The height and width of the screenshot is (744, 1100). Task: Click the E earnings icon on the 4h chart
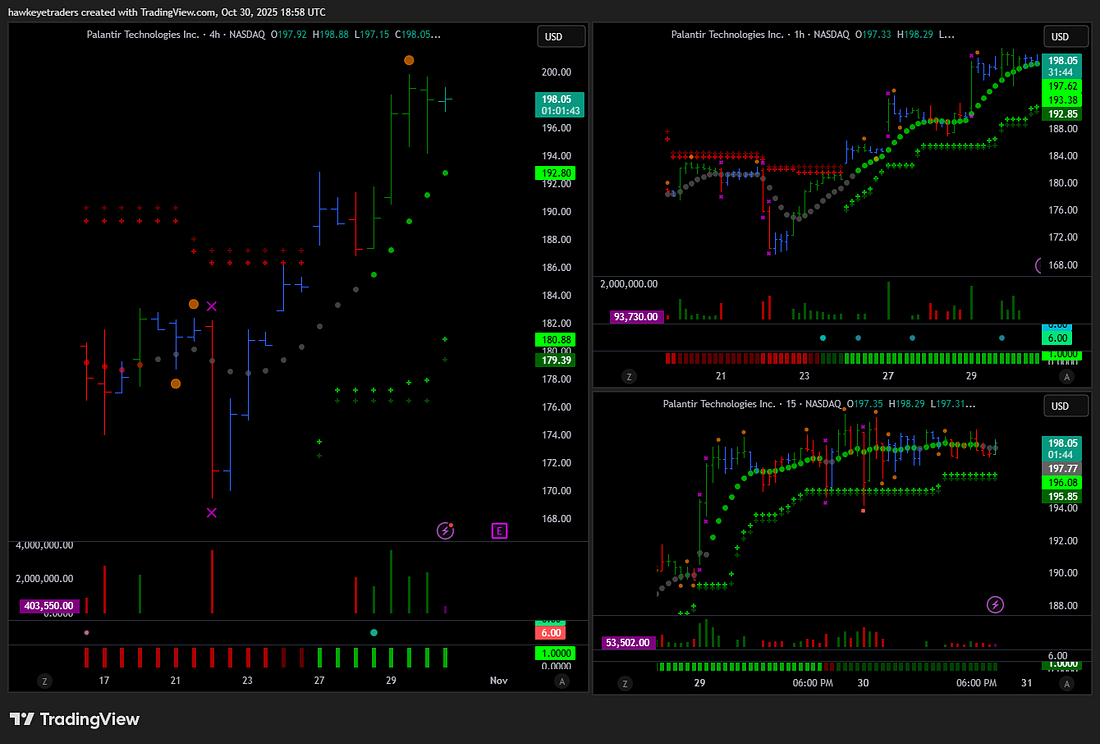(x=499, y=531)
